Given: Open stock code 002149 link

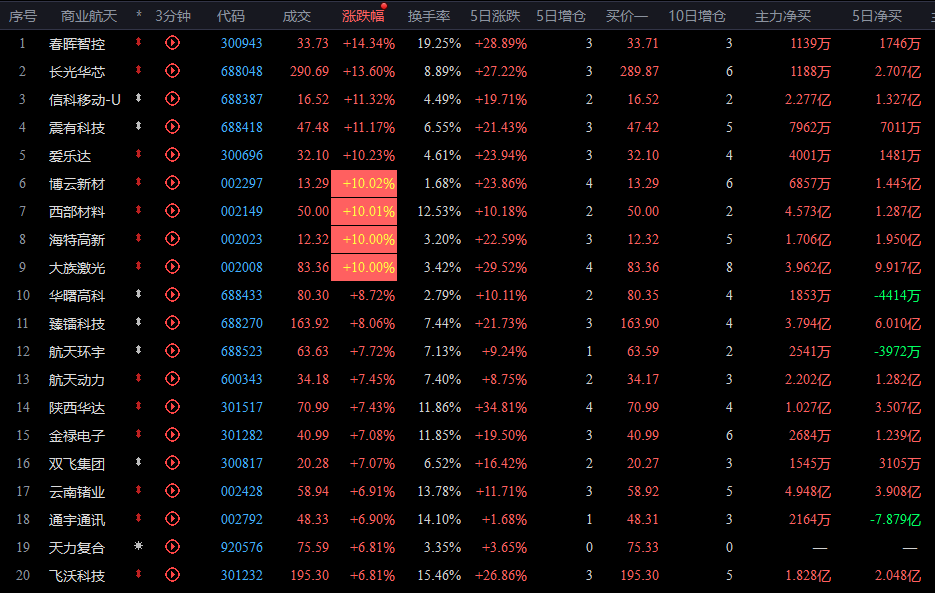Looking at the screenshot, I should 241,212.
